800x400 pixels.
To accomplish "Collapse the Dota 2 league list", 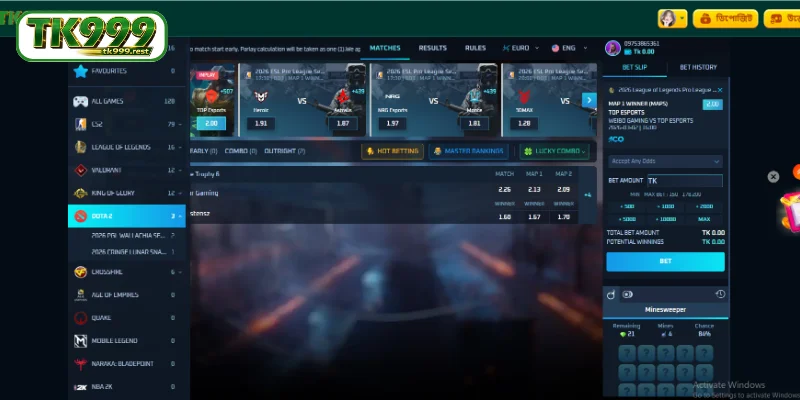I will [180, 216].
